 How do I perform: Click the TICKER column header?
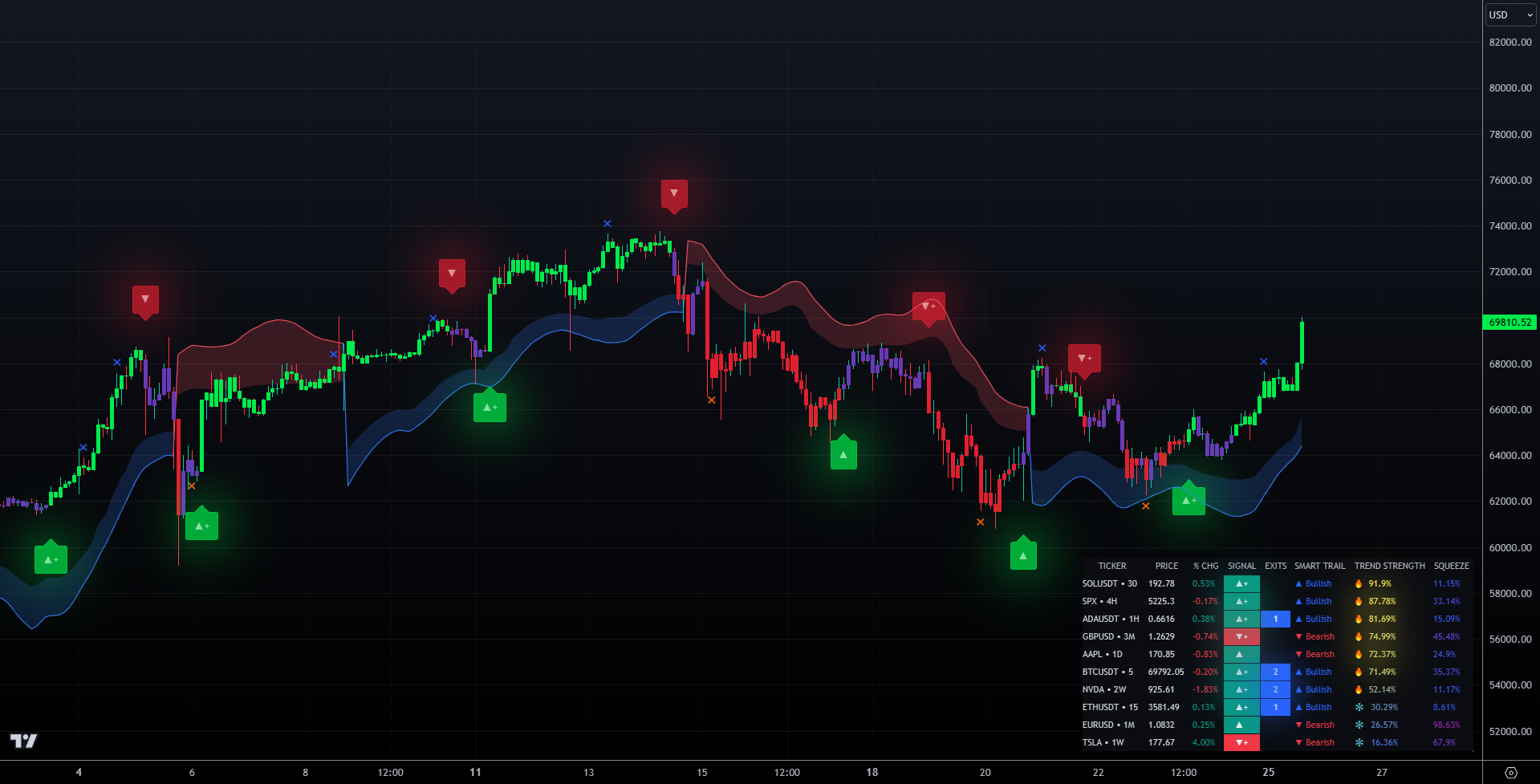1112,565
